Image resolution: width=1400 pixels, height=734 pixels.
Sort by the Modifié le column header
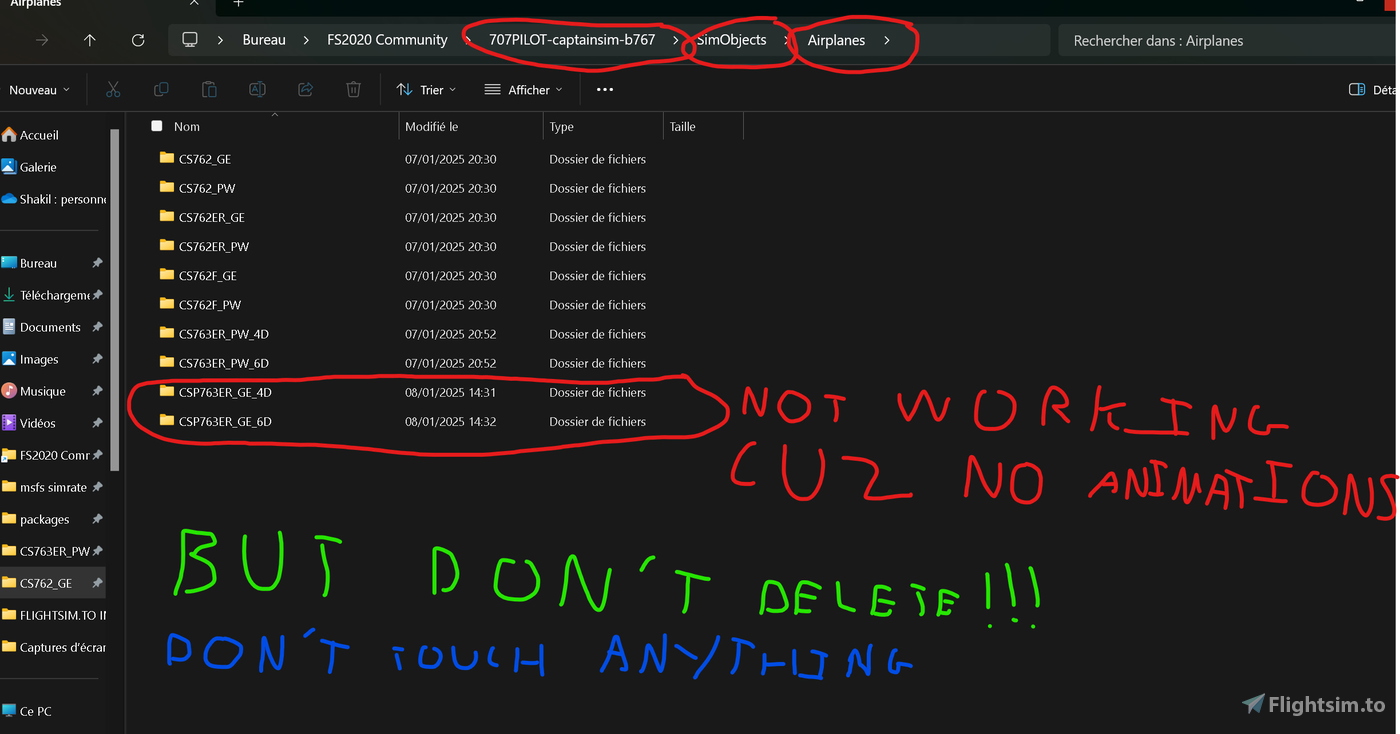tap(431, 127)
